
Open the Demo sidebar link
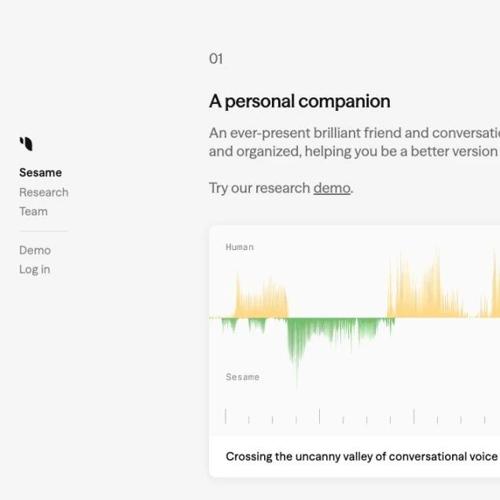(x=35, y=250)
